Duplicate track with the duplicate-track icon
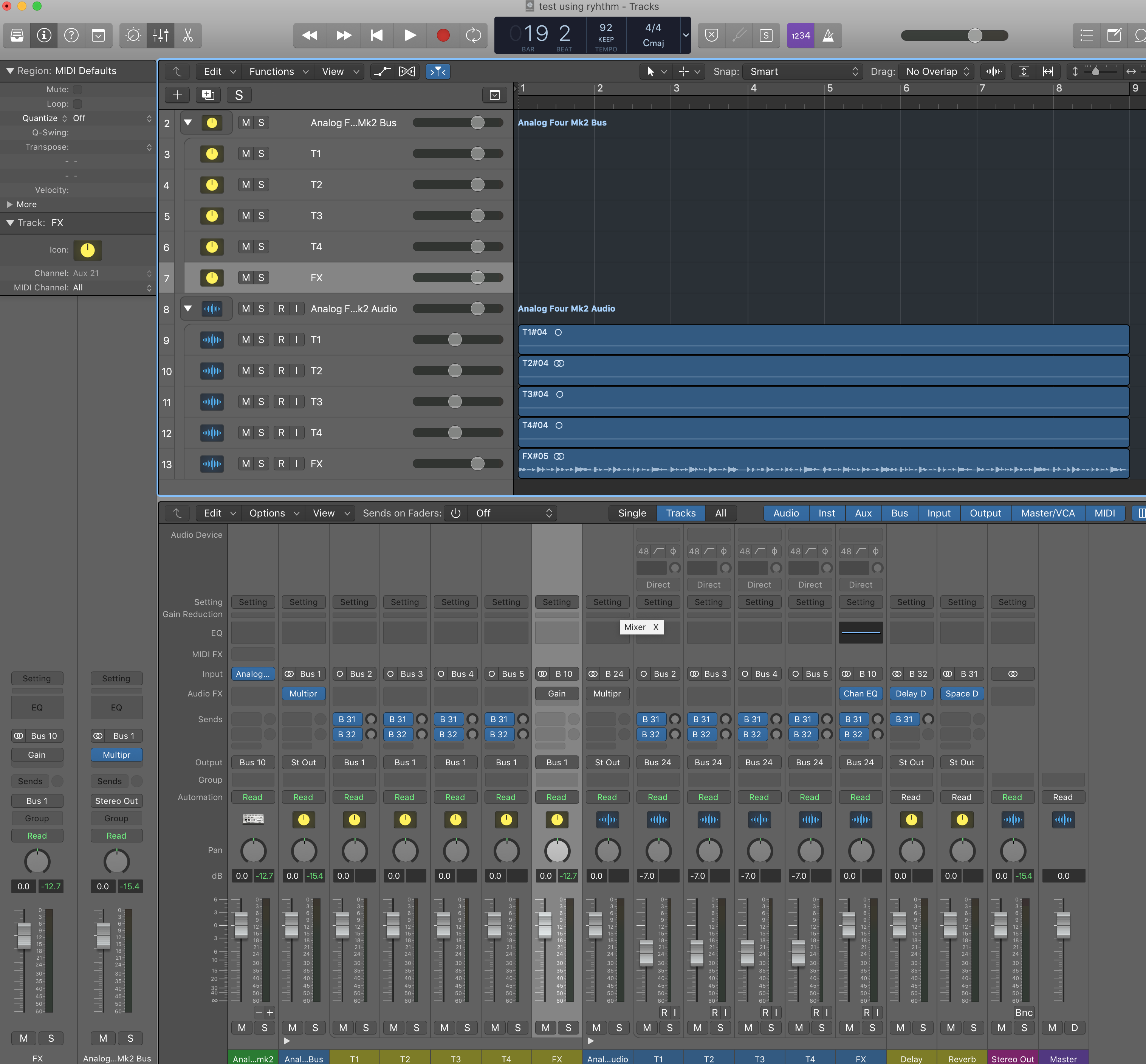The height and width of the screenshot is (1064, 1146). click(x=208, y=95)
